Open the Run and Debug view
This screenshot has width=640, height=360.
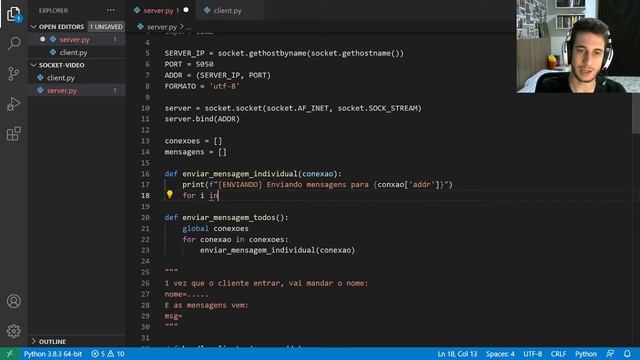14,104
